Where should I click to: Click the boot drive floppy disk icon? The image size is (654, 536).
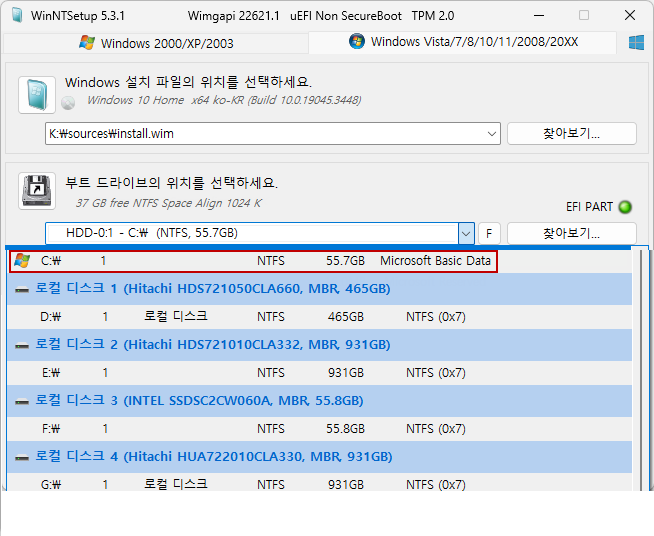pyautogui.click(x=37, y=191)
